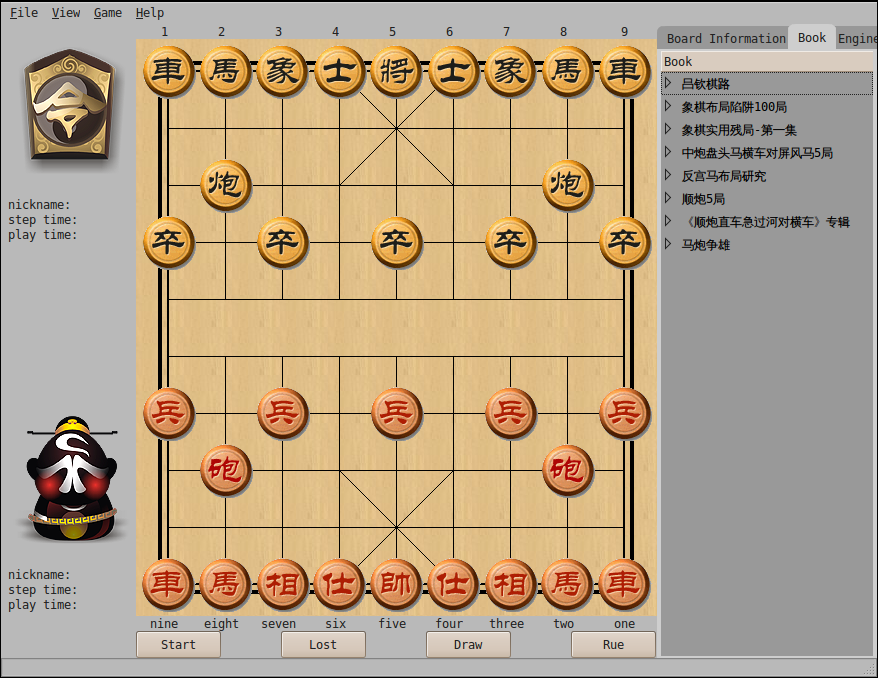The width and height of the screenshot is (878, 678).
Task: Select the red cannon on file two
Action: [x=567, y=470]
